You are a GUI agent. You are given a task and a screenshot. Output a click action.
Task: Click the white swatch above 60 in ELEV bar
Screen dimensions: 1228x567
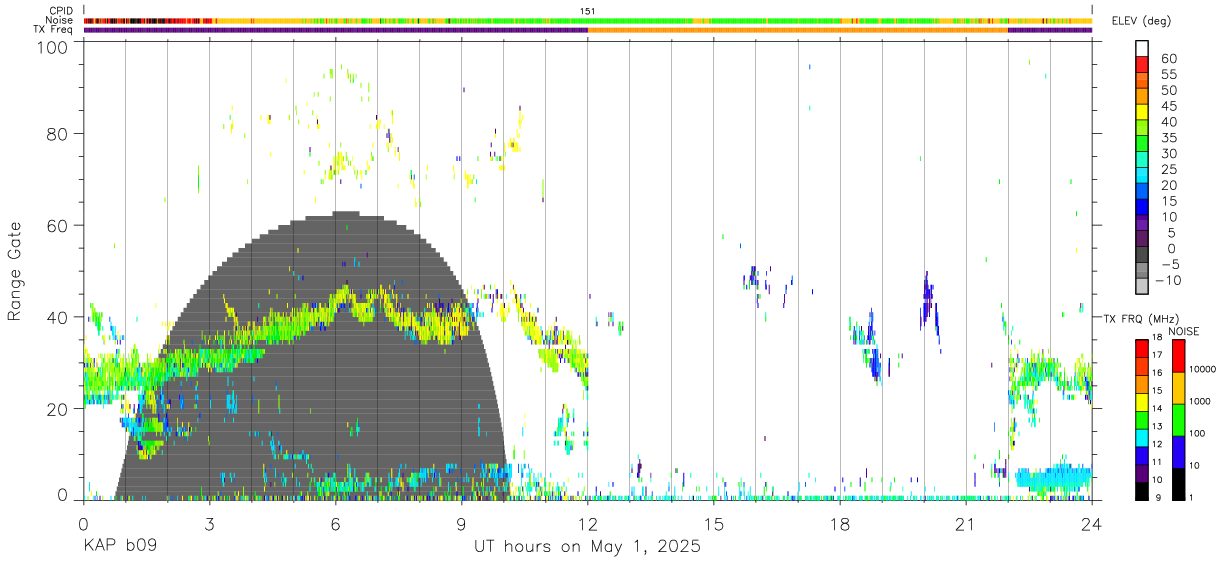point(1142,48)
